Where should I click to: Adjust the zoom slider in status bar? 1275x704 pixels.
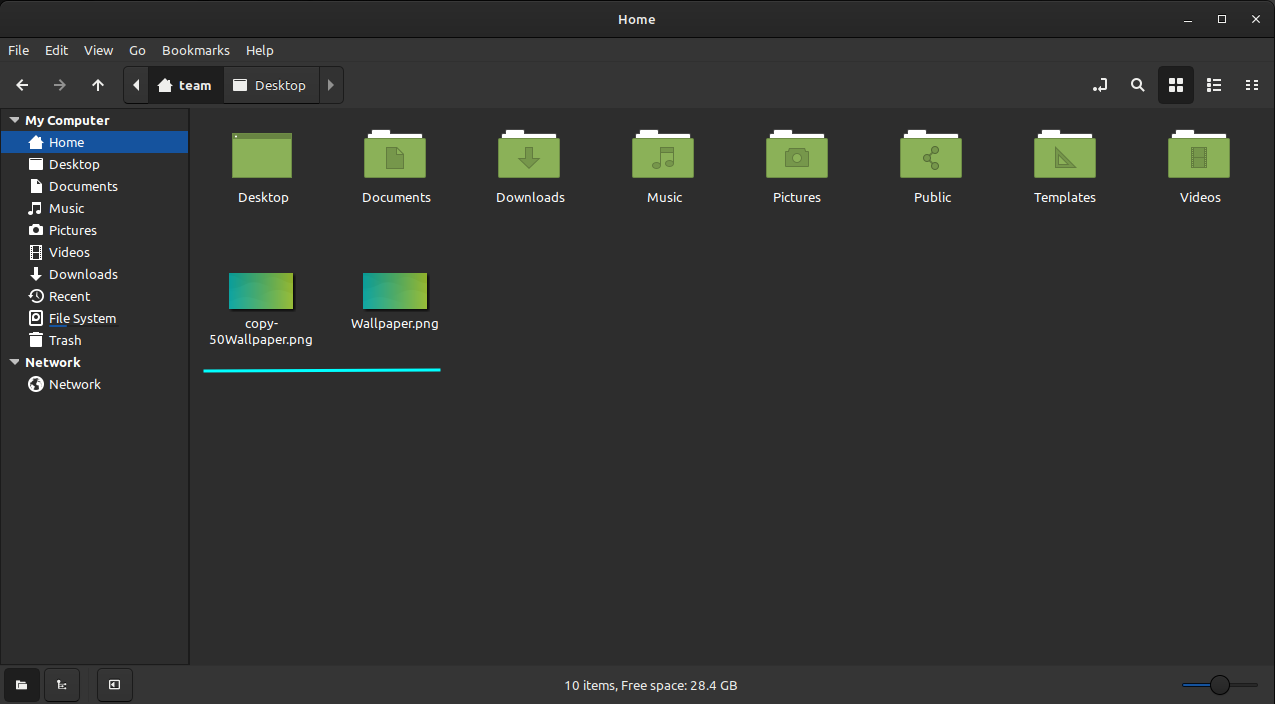pos(1219,685)
